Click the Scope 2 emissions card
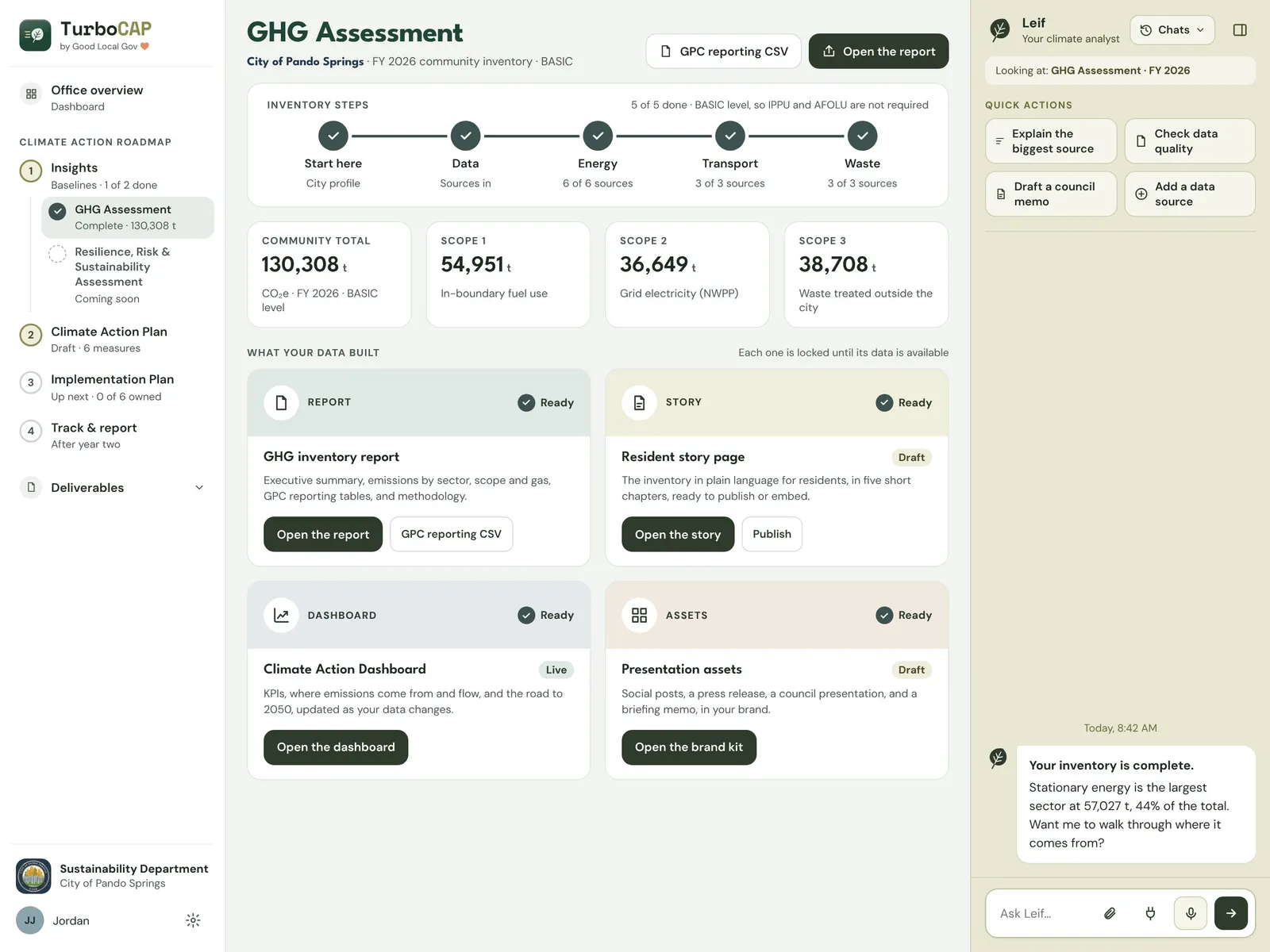The width and height of the screenshot is (1270, 952). (x=687, y=274)
